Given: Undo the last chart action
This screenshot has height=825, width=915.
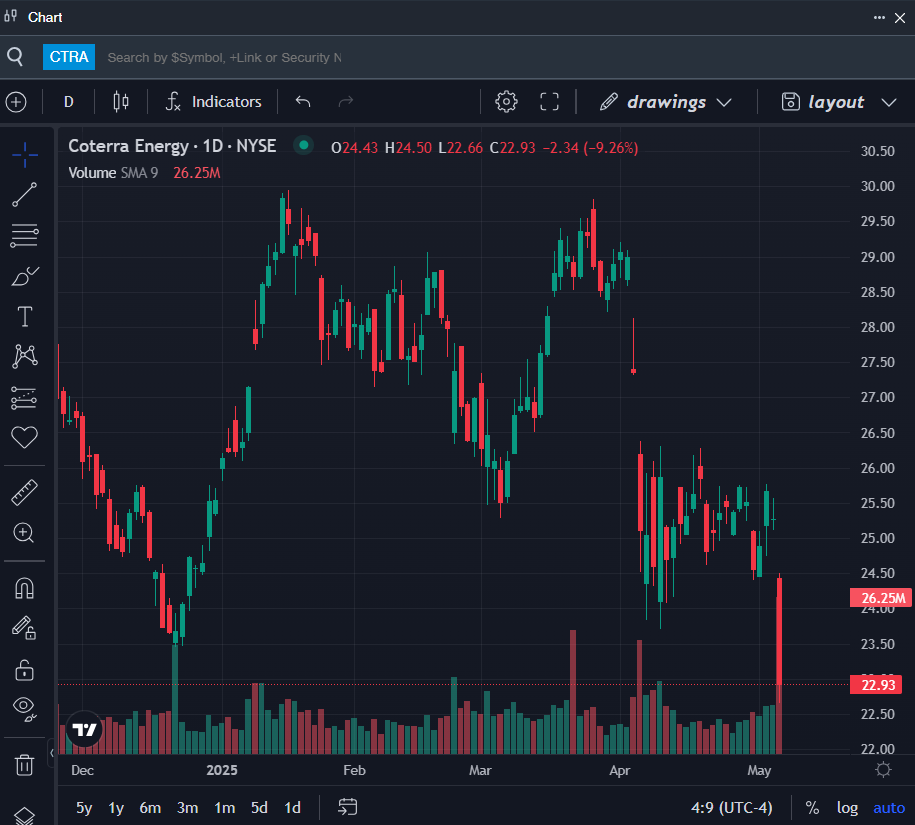Looking at the screenshot, I should tap(303, 102).
